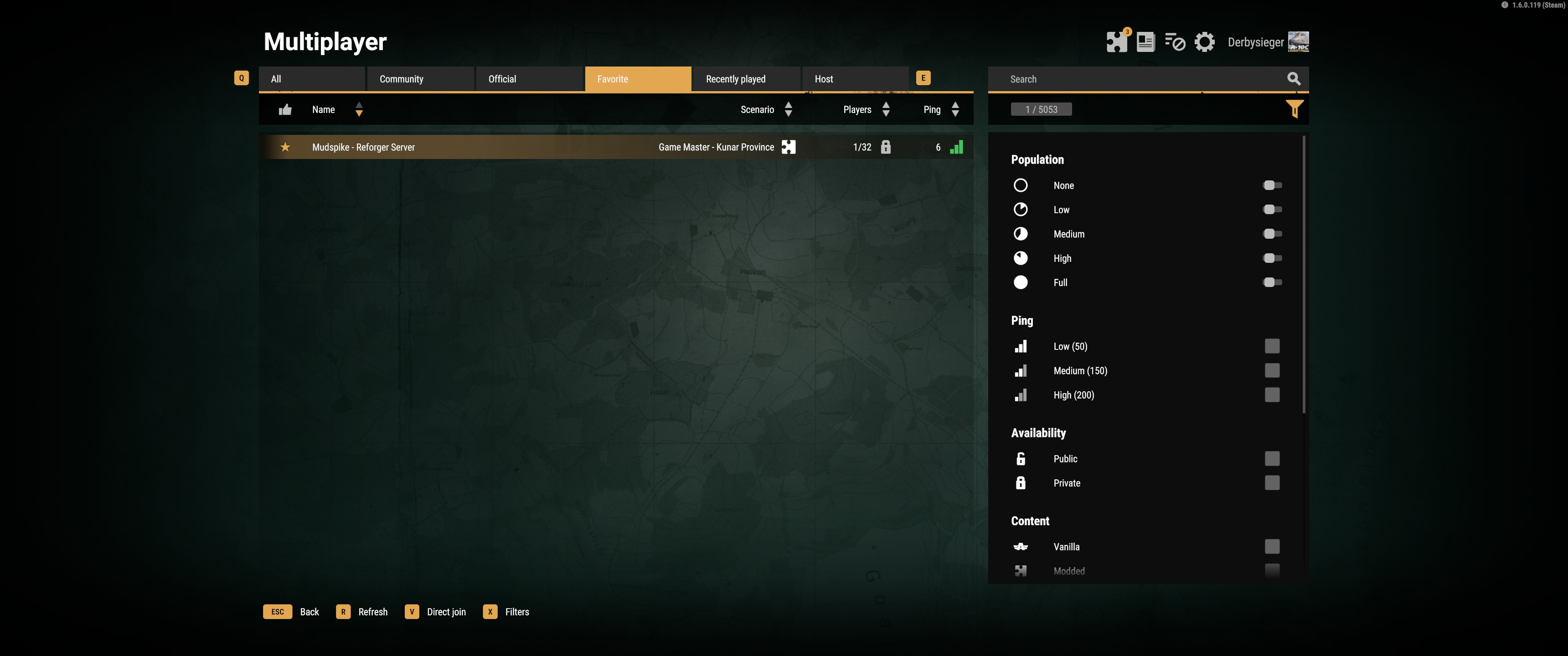Open the Workshop mods puzzle icon
Viewport: 1568px width, 656px height.
pyautogui.click(x=1116, y=42)
